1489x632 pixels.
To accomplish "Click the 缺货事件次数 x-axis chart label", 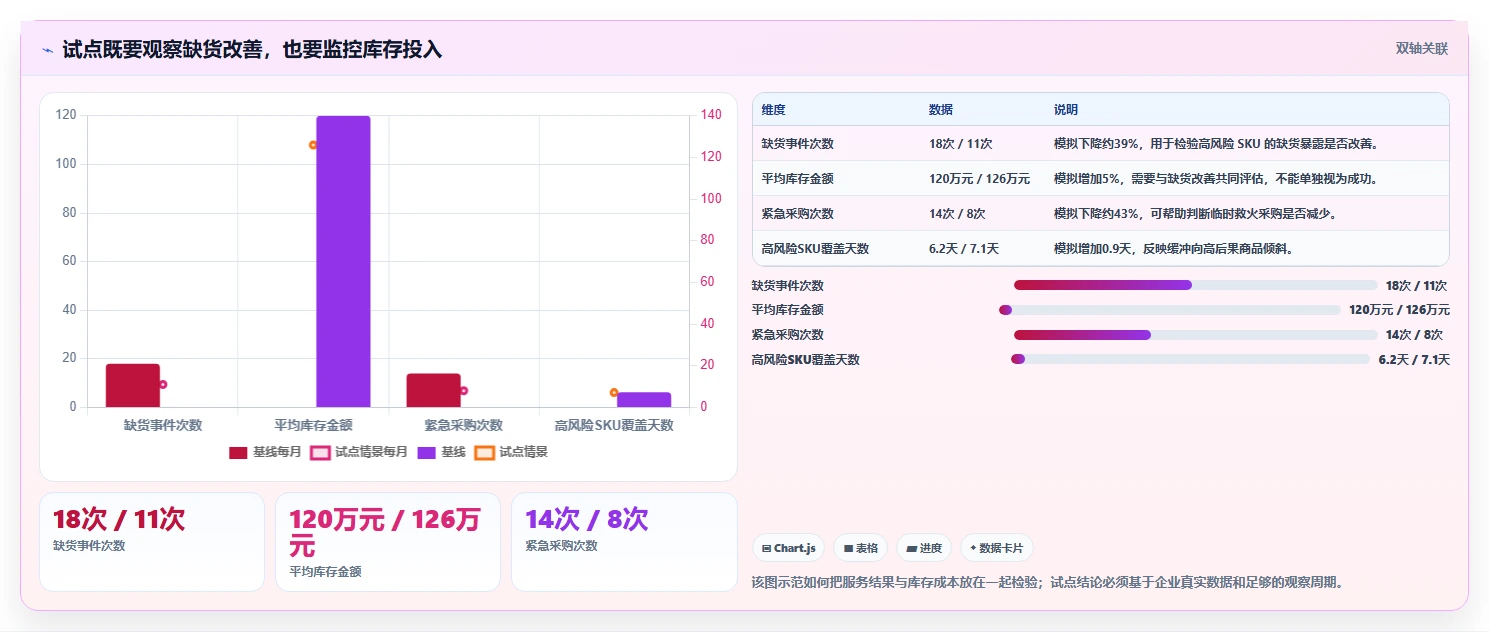I will [x=163, y=425].
